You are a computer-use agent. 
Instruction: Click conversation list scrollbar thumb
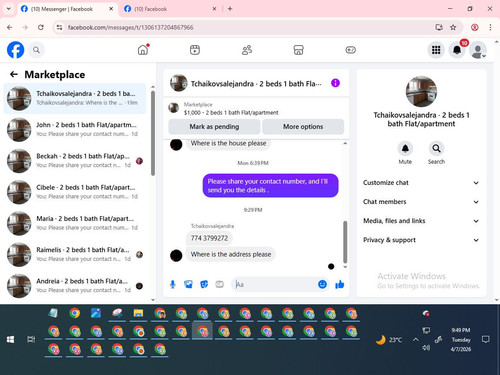click(153, 133)
